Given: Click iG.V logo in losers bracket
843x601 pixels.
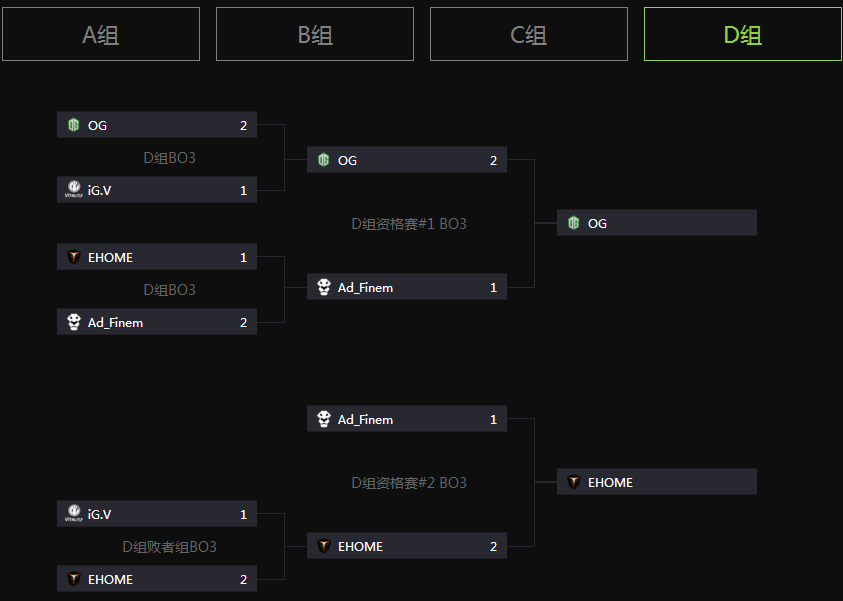Looking at the screenshot, I should click(x=74, y=513).
